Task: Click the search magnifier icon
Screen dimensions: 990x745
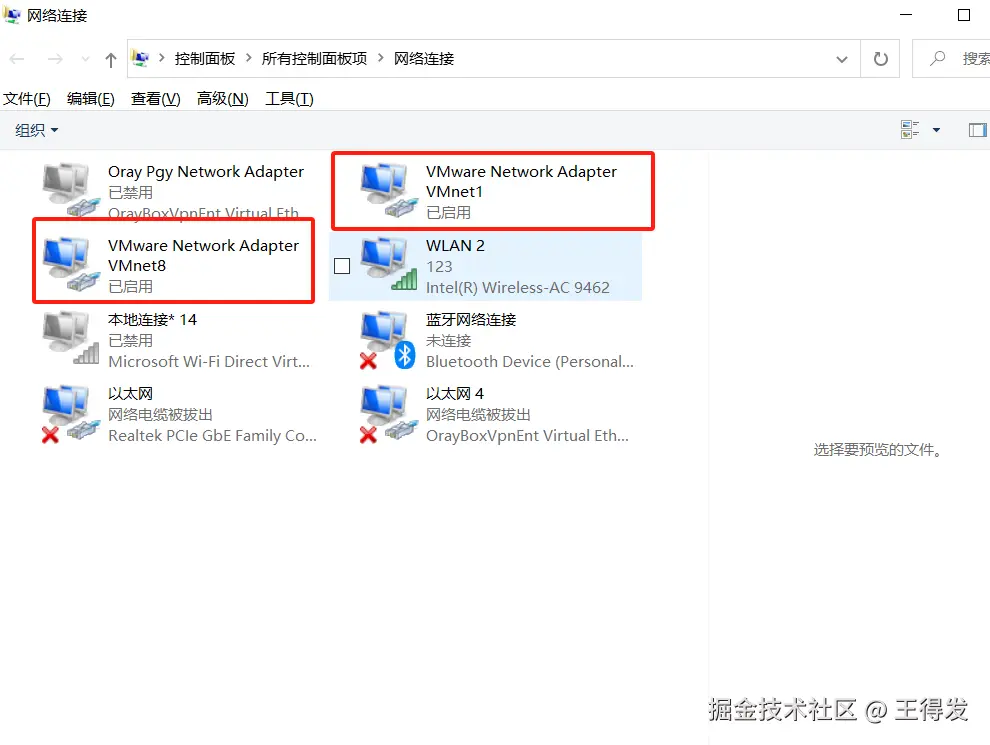Action: (938, 58)
